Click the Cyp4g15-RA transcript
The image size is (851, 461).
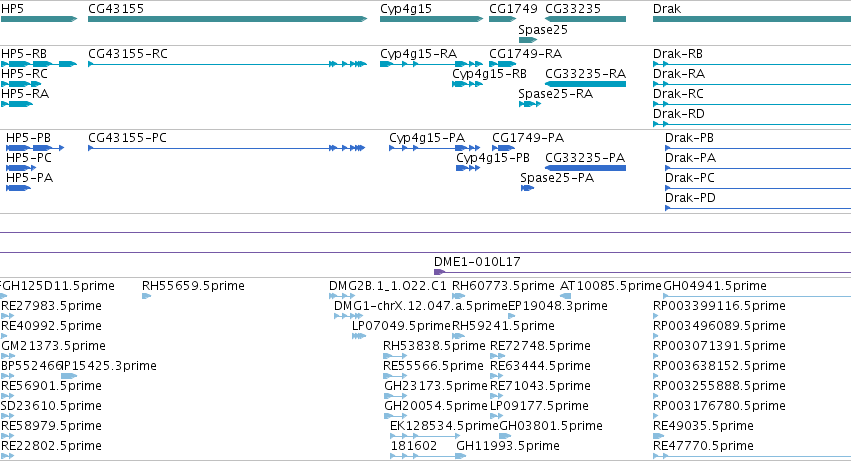pos(431,64)
